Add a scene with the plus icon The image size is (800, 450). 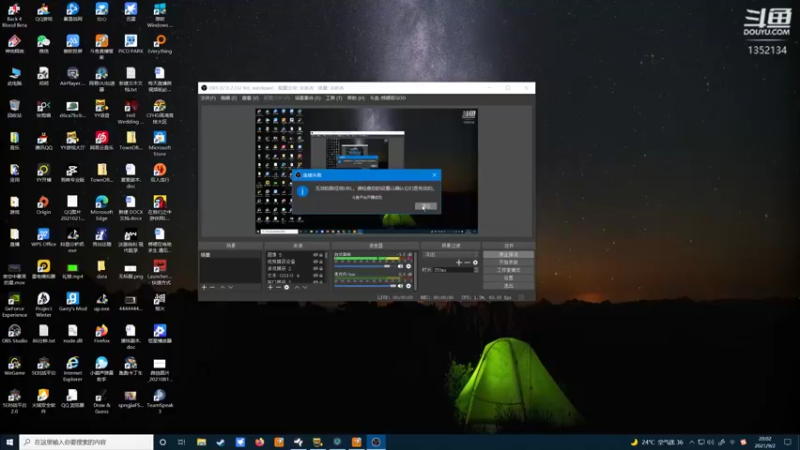204,287
